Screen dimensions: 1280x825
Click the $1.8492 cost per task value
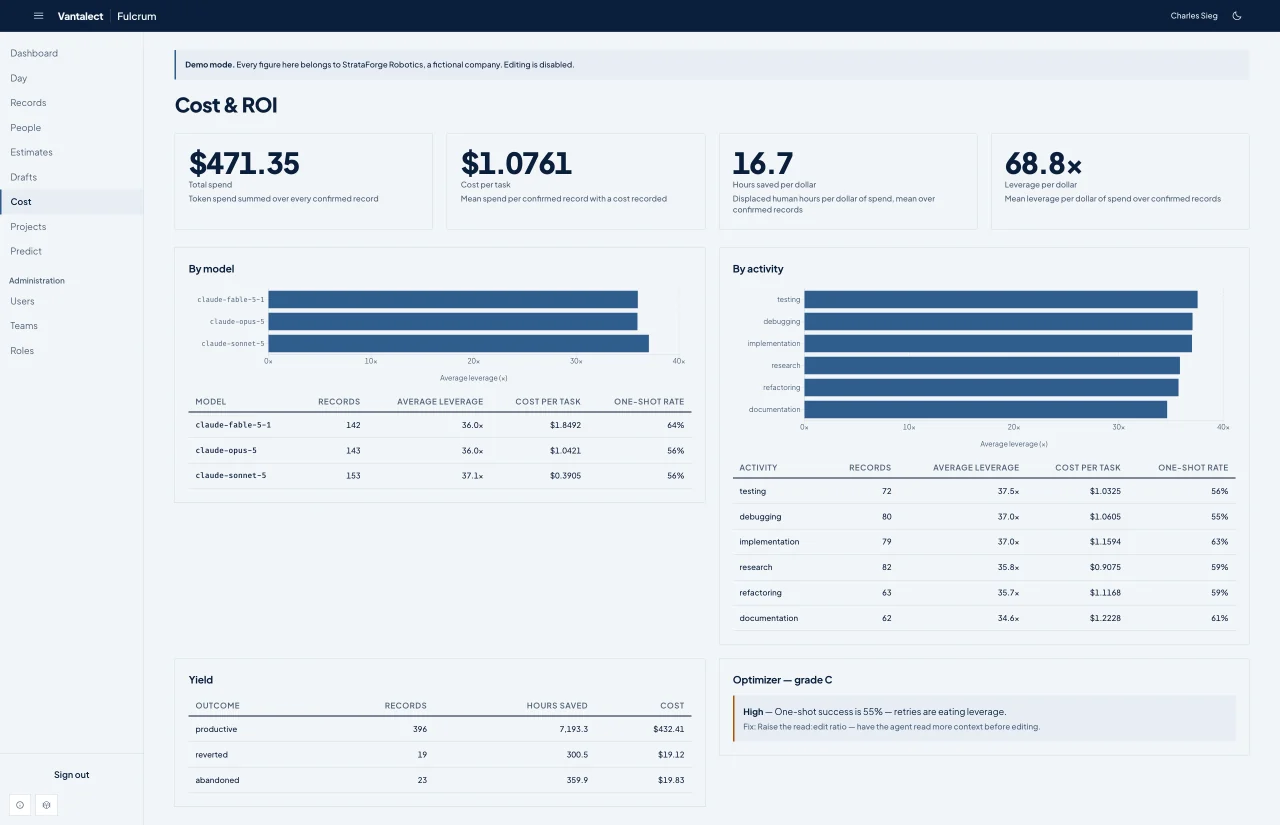(x=565, y=425)
